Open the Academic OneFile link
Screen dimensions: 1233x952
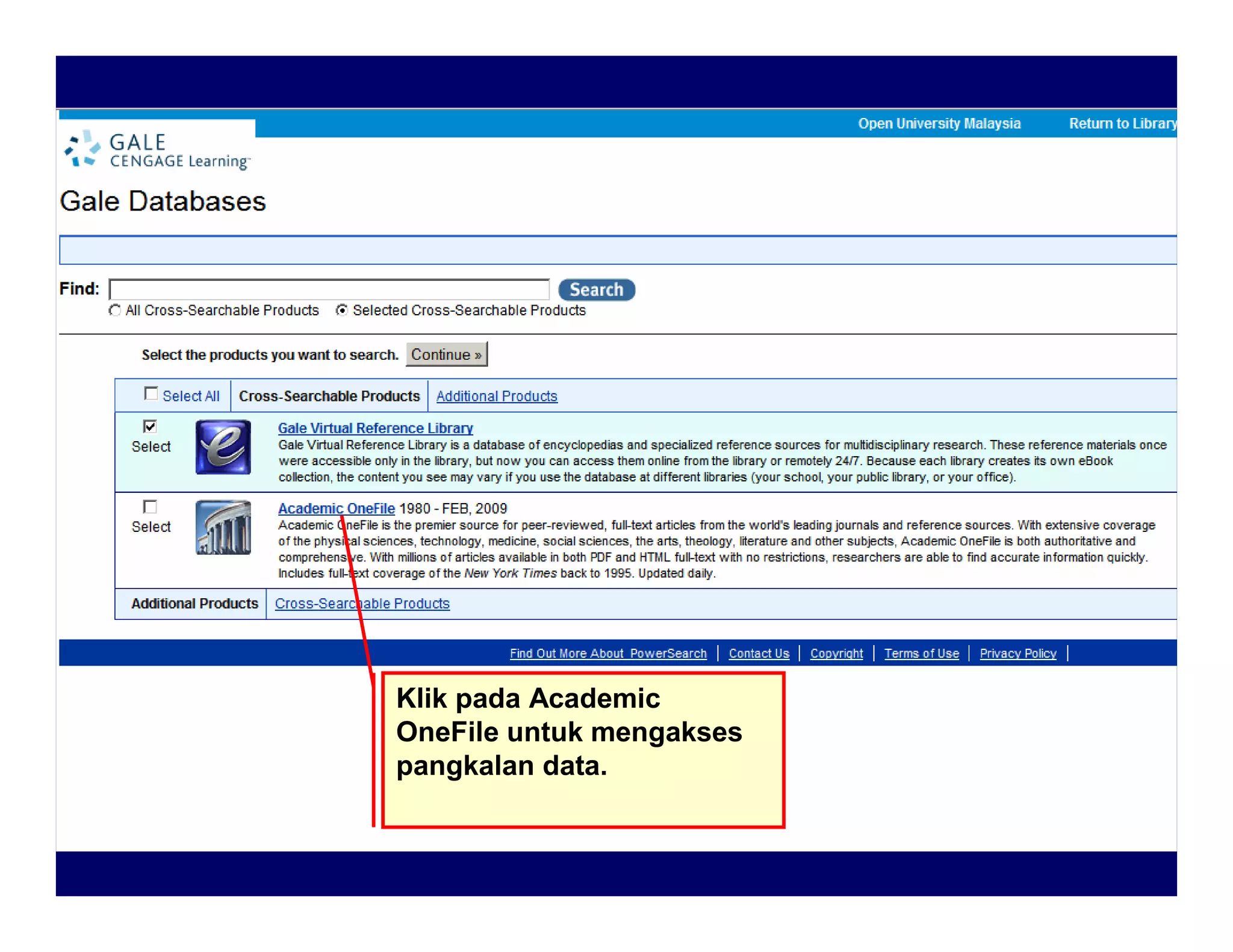(337, 508)
